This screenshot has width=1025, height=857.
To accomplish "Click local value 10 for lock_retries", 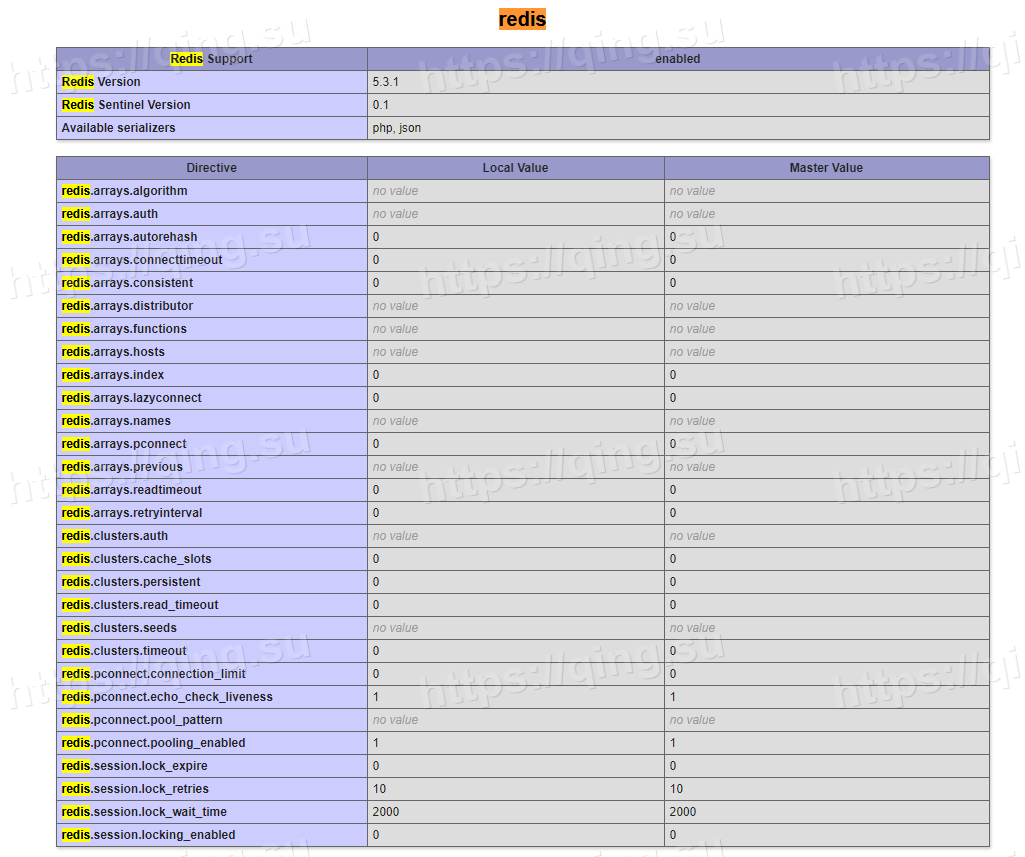I will point(379,789).
